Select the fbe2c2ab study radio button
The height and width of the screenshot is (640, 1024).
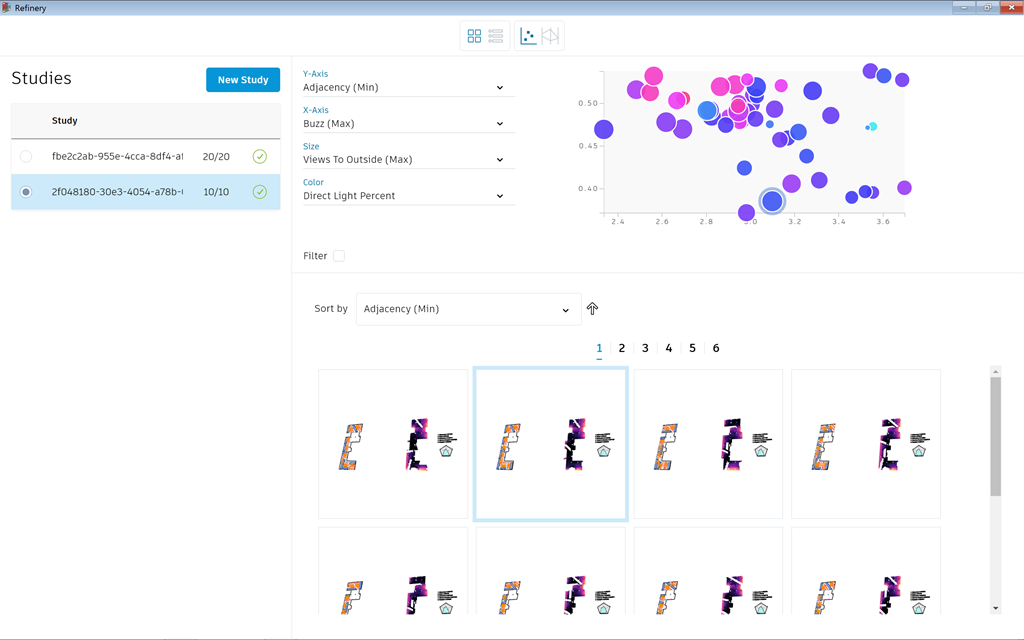point(26,156)
